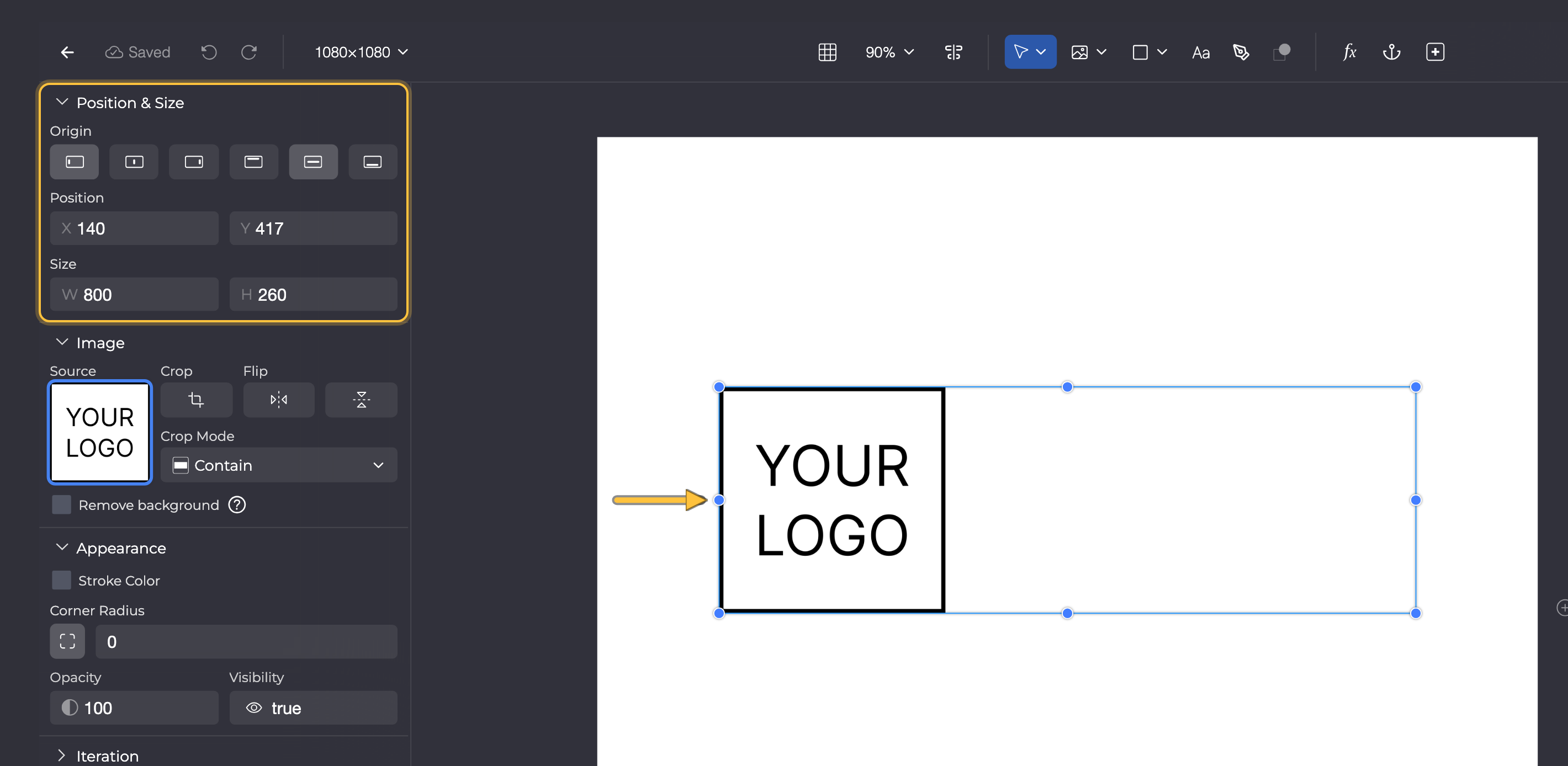Collapse the Image section
This screenshot has width=1568, height=766.
61,343
